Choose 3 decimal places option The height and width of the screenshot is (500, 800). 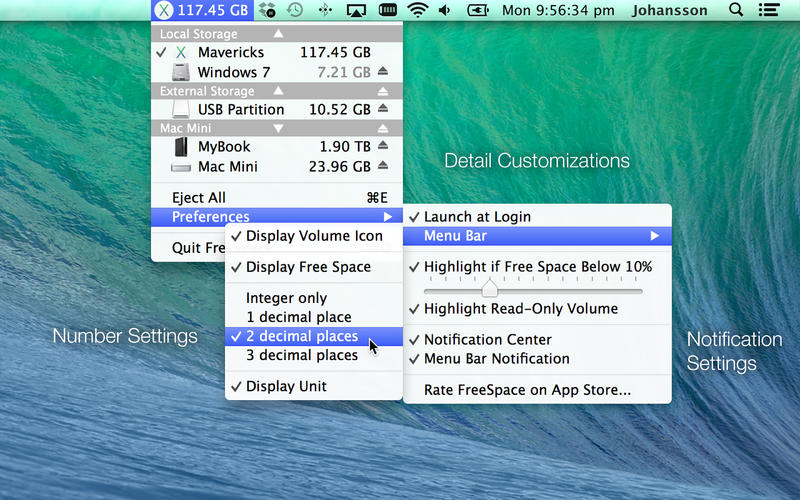coord(301,355)
